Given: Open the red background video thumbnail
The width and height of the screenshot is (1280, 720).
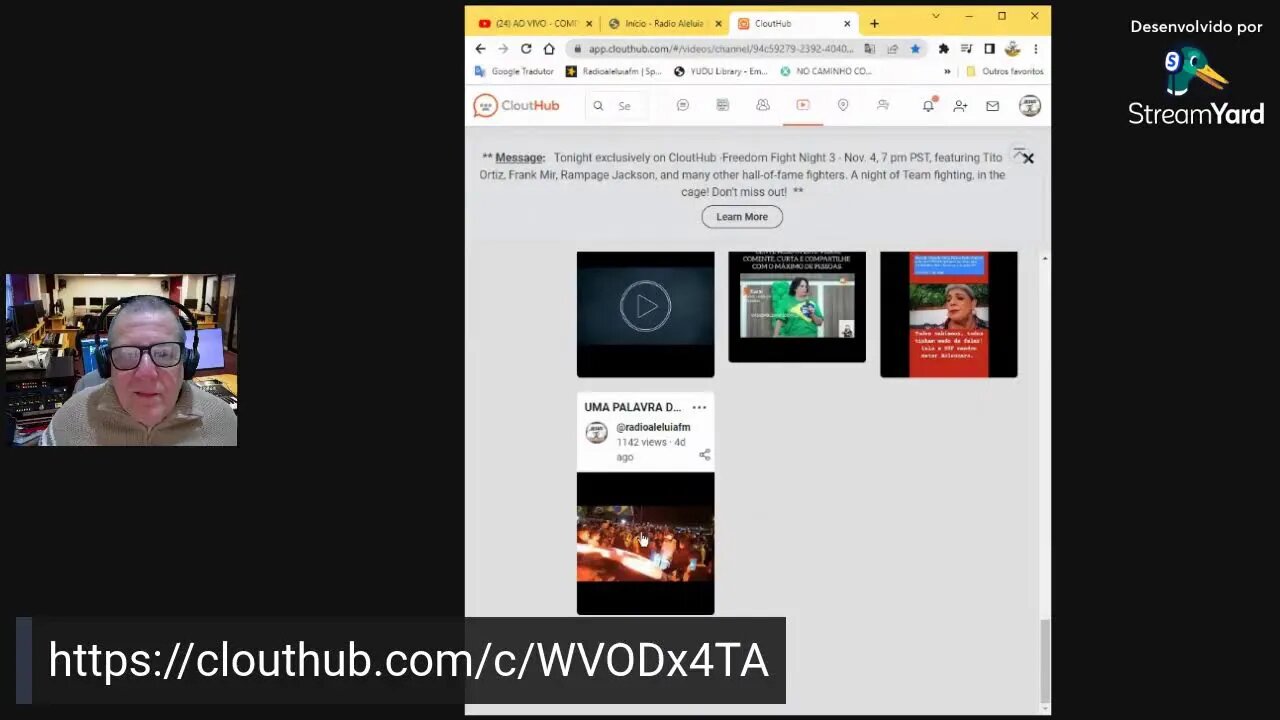Looking at the screenshot, I should pyautogui.click(x=949, y=314).
